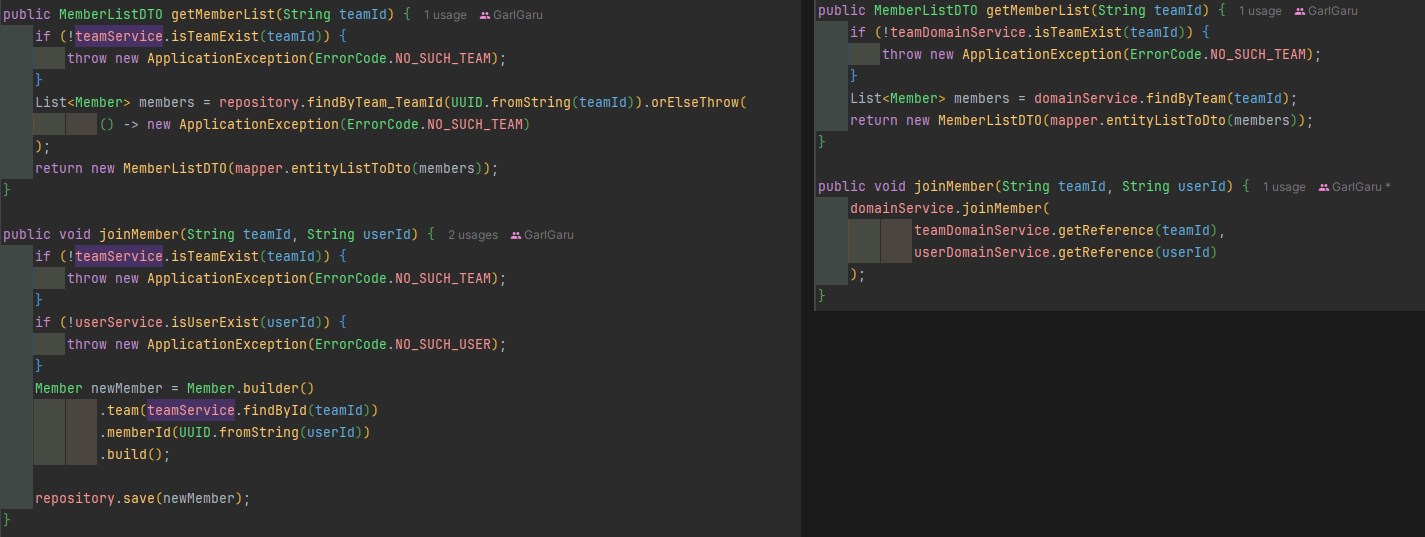Click author icon on right pane getMemberList

coord(1300,11)
